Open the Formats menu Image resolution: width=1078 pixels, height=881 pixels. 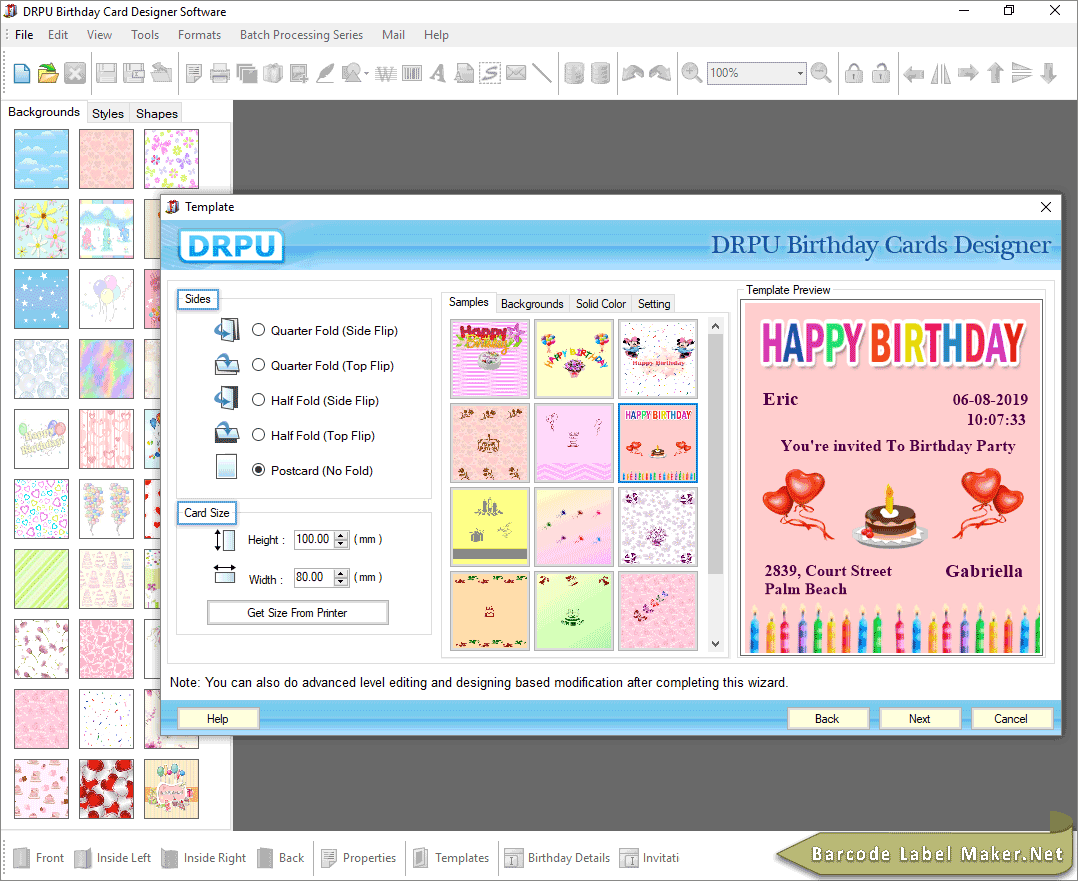click(x=199, y=35)
